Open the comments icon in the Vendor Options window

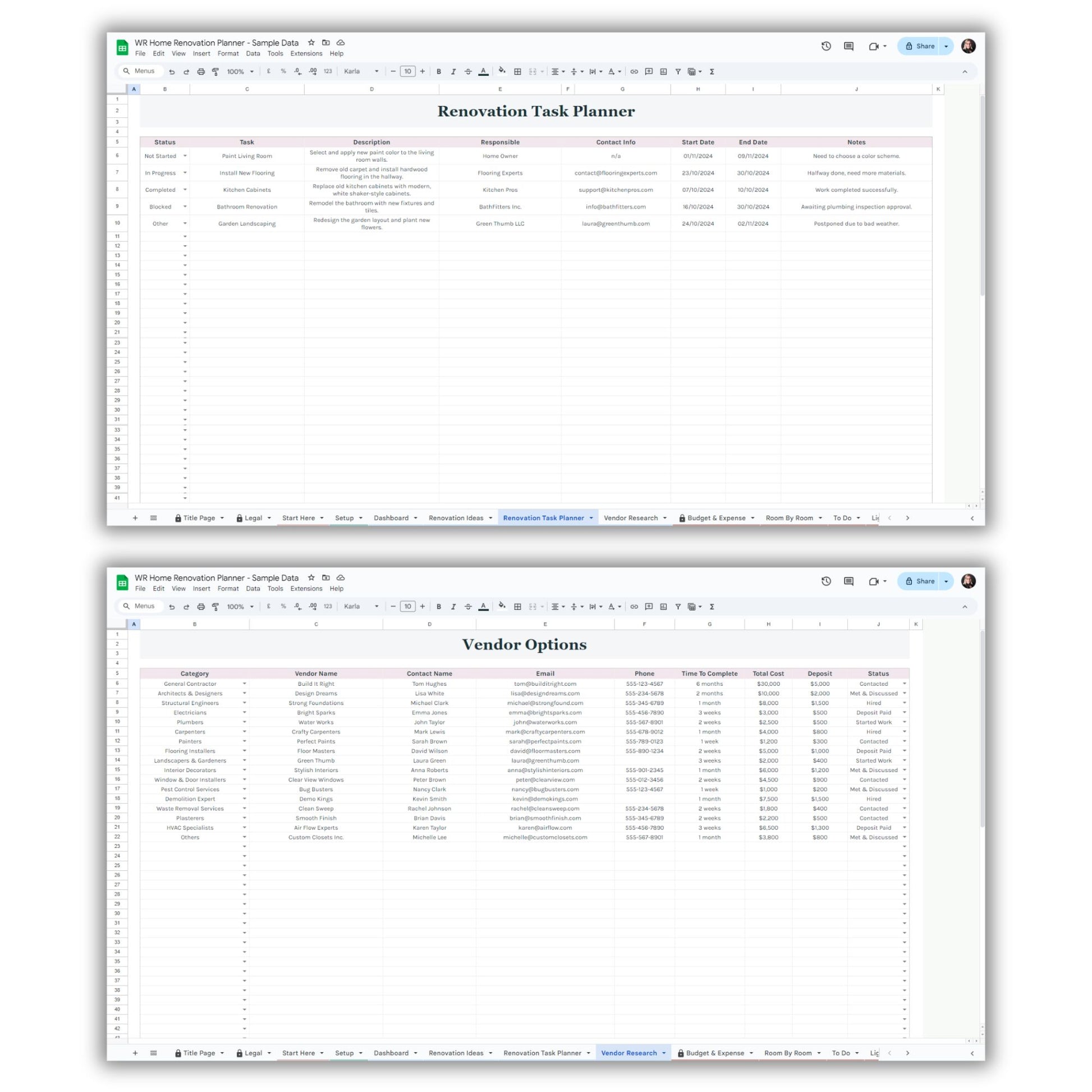(848, 581)
